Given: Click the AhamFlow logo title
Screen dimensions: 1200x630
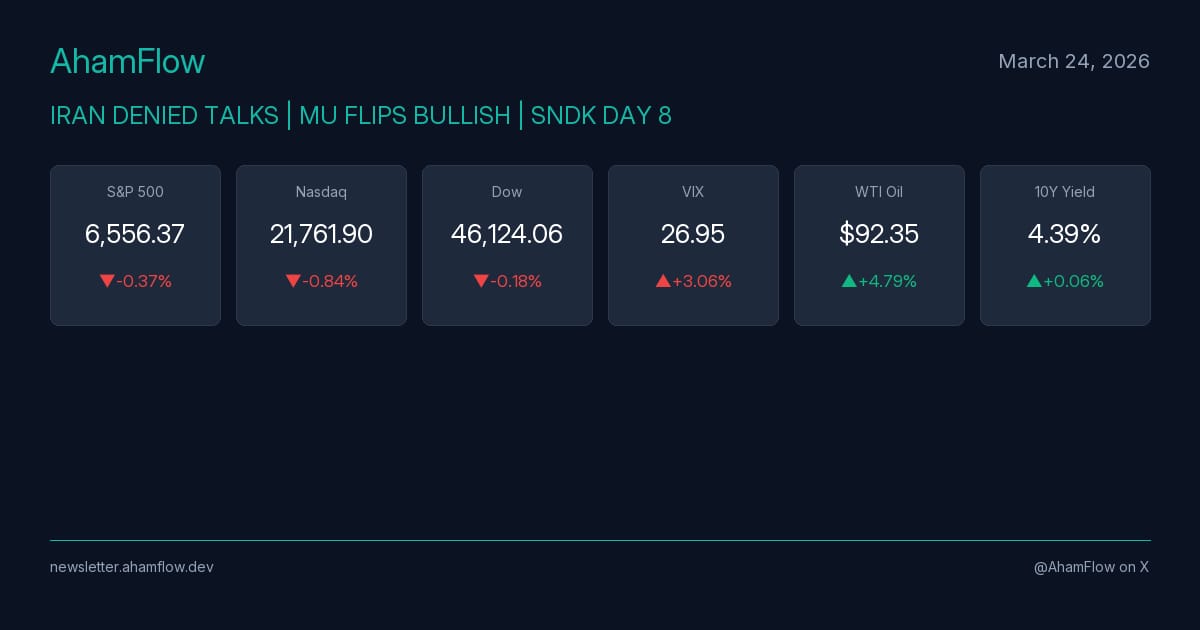Looking at the screenshot, I should point(127,62).
